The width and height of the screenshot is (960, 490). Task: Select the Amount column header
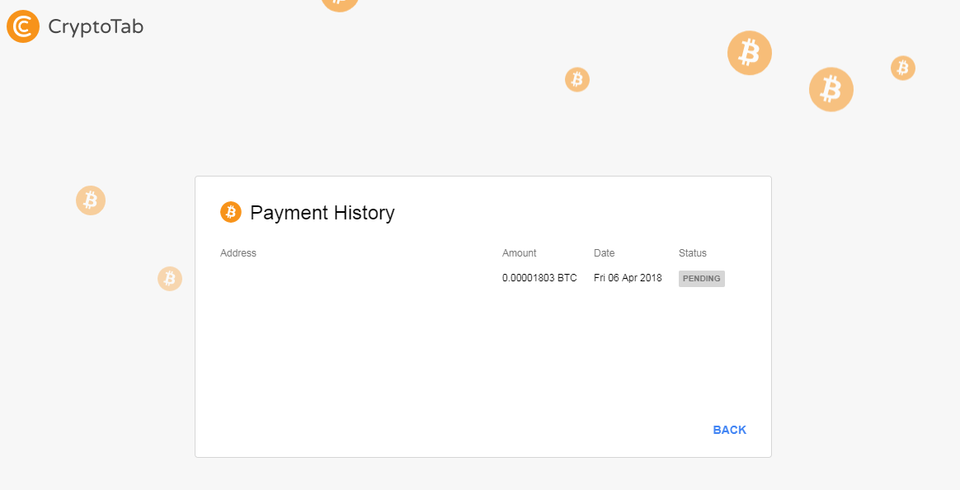[x=519, y=253]
